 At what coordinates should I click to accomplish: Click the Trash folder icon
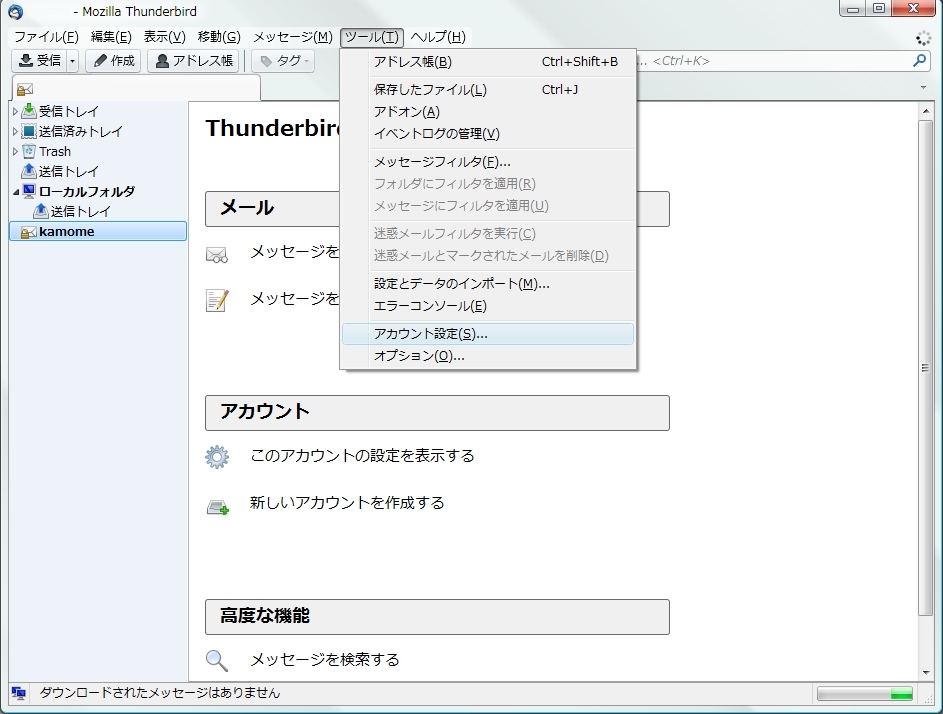point(29,151)
